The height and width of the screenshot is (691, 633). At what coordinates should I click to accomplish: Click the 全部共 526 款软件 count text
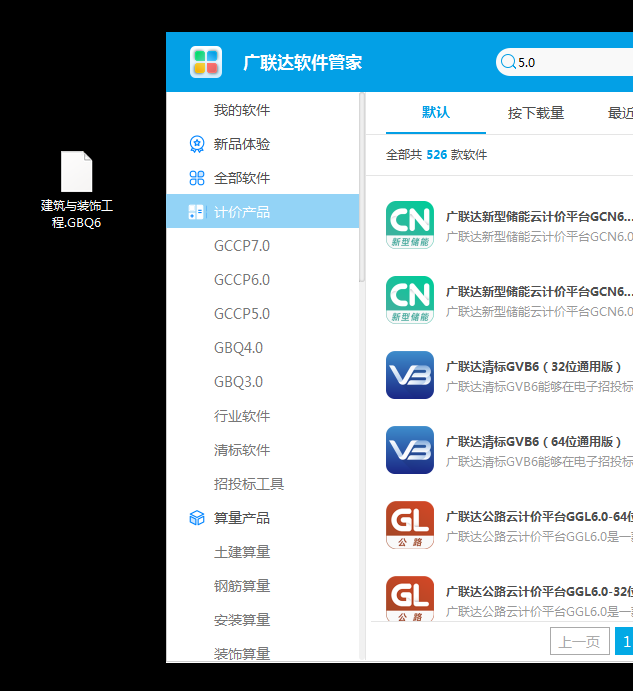coord(436,155)
